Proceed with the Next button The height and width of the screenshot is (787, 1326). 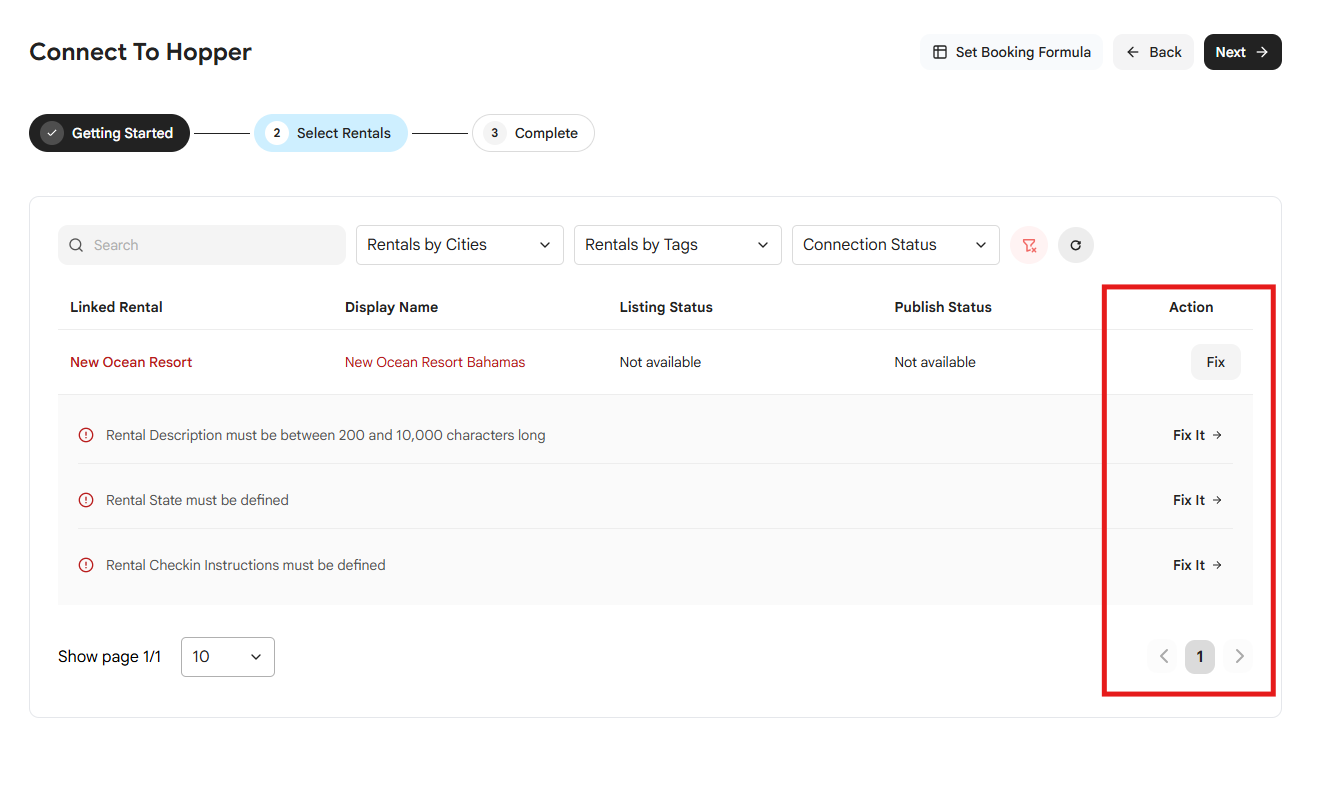pyautogui.click(x=1243, y=52)
